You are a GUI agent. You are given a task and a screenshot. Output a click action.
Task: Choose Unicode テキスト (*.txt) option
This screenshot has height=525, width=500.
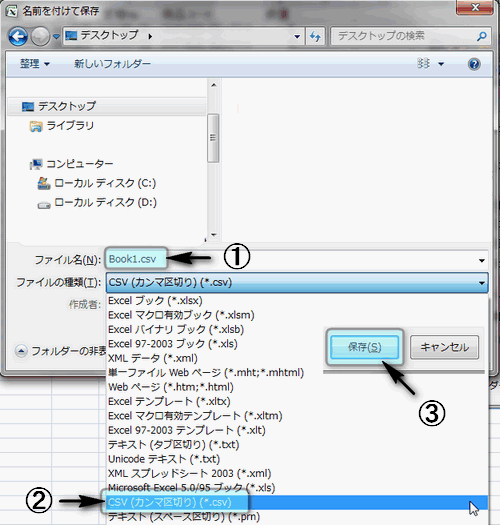tap(297, 459)
